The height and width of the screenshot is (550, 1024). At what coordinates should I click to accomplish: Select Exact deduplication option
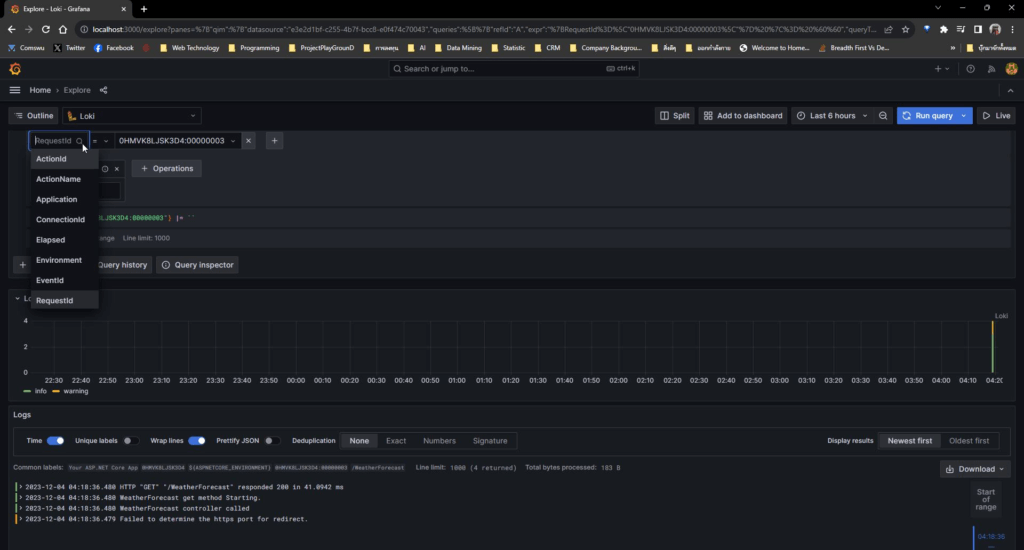click(396, 441)
